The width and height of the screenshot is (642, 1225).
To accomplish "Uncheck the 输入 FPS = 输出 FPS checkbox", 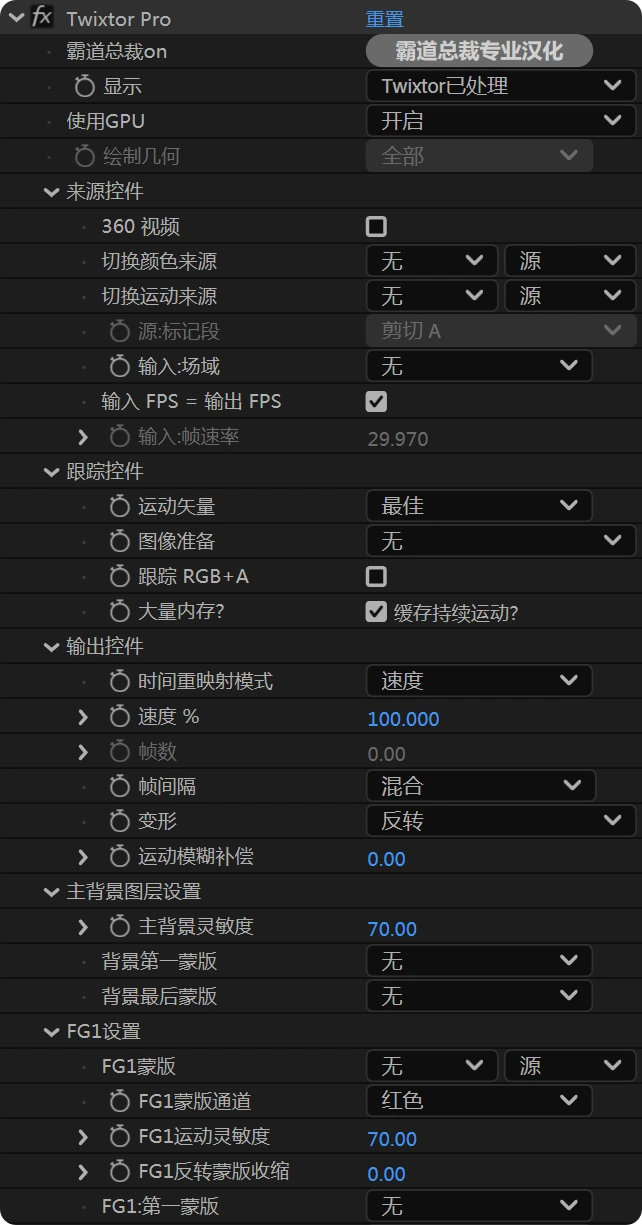I will click(x=376, y=401).
